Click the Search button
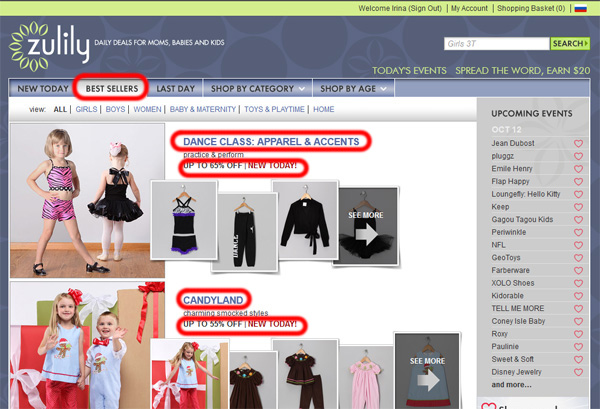 tap(570, 44)
